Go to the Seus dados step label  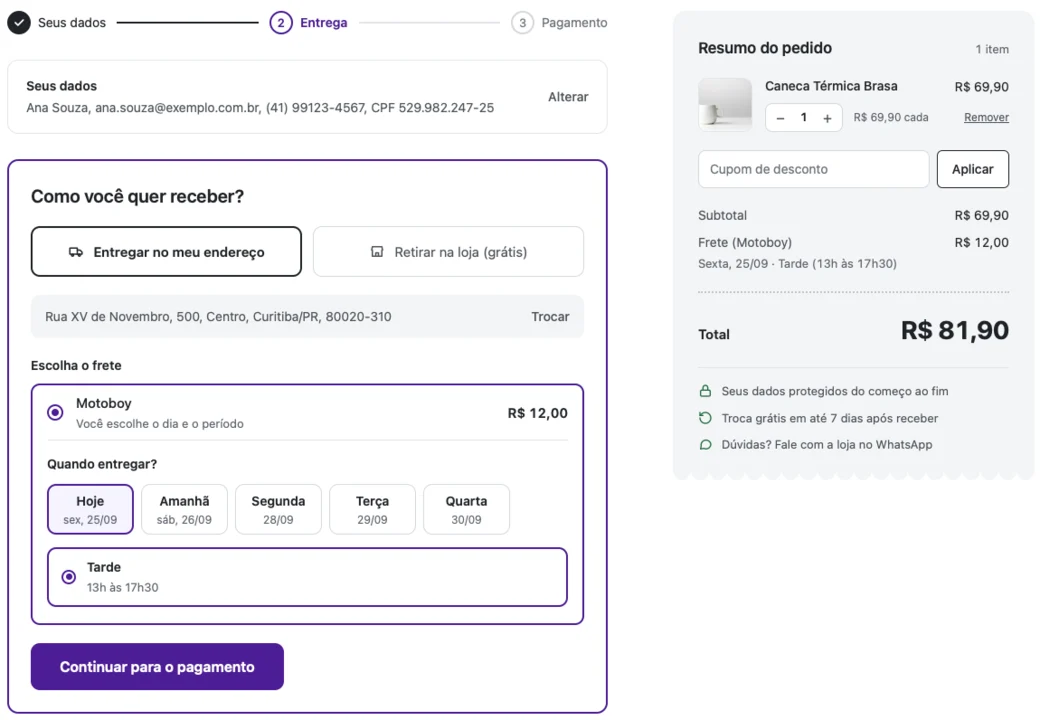[x=72, y=23]
